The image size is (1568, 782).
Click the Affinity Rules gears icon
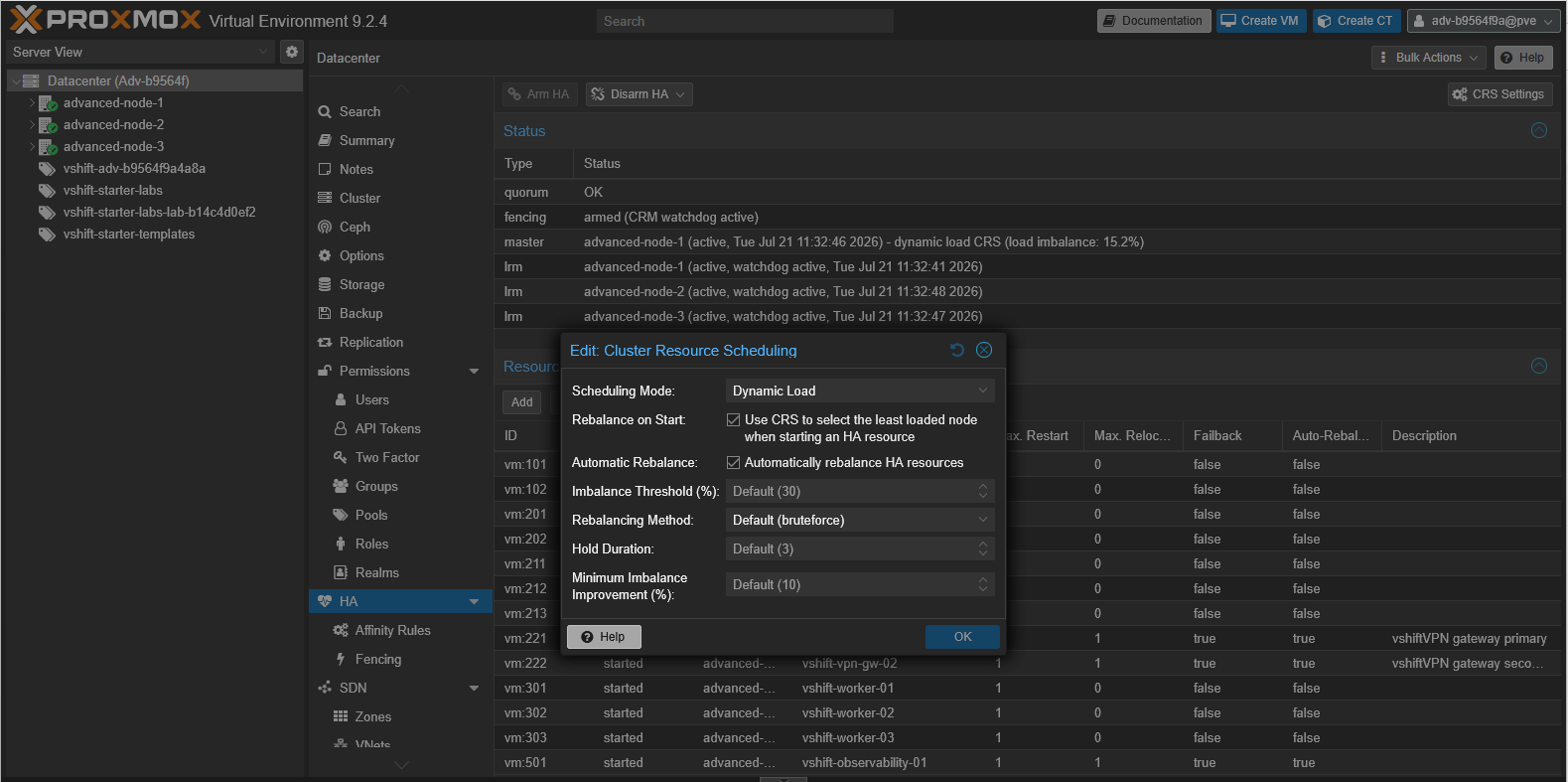pos(341,631)
